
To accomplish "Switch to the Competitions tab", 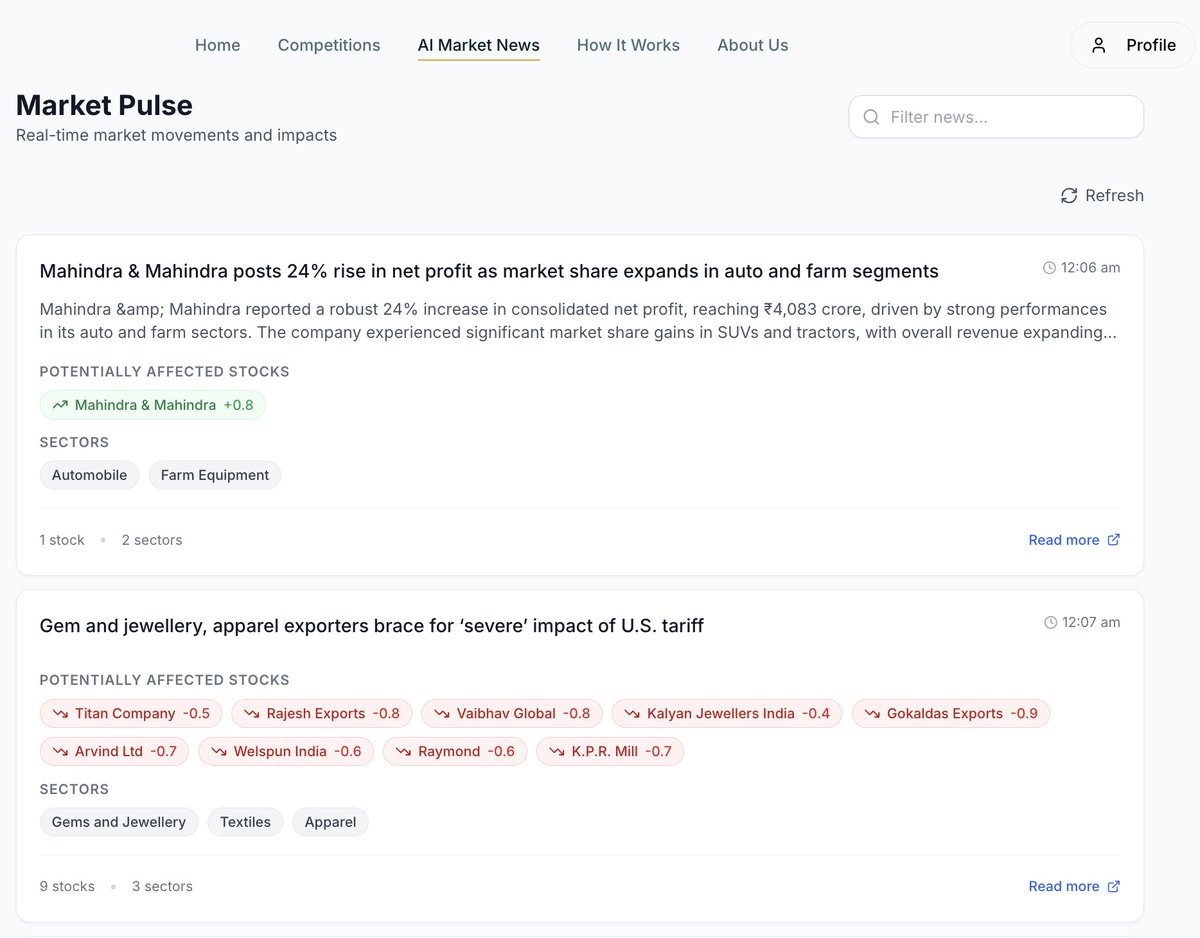I will (328, 45).
